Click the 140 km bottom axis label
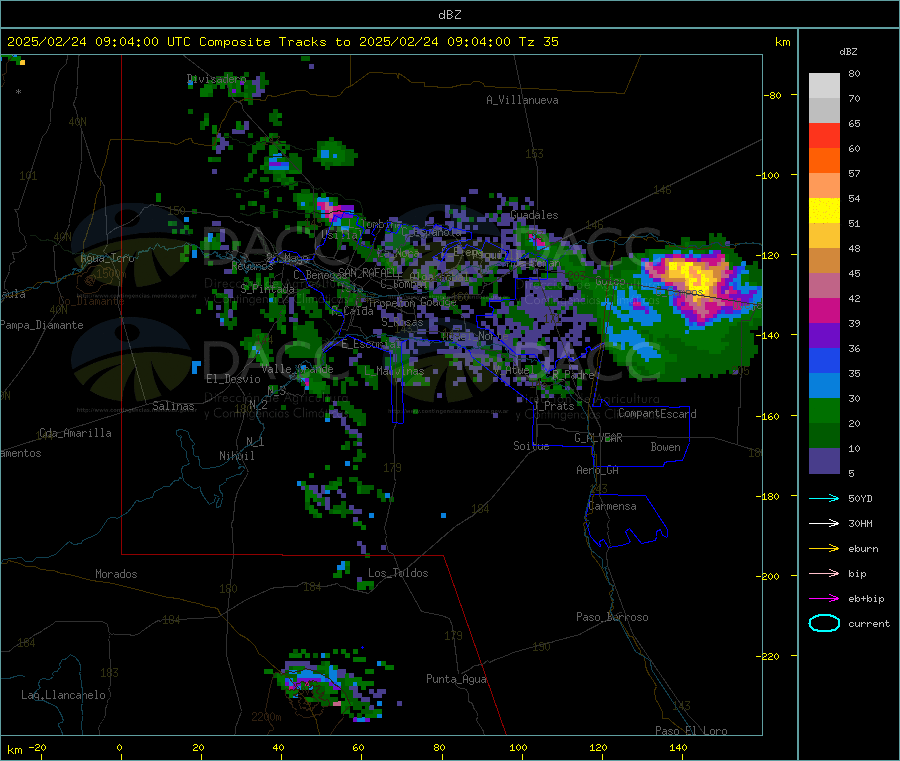The height and width of the screenshot is (761, 900). coord(678,747)
